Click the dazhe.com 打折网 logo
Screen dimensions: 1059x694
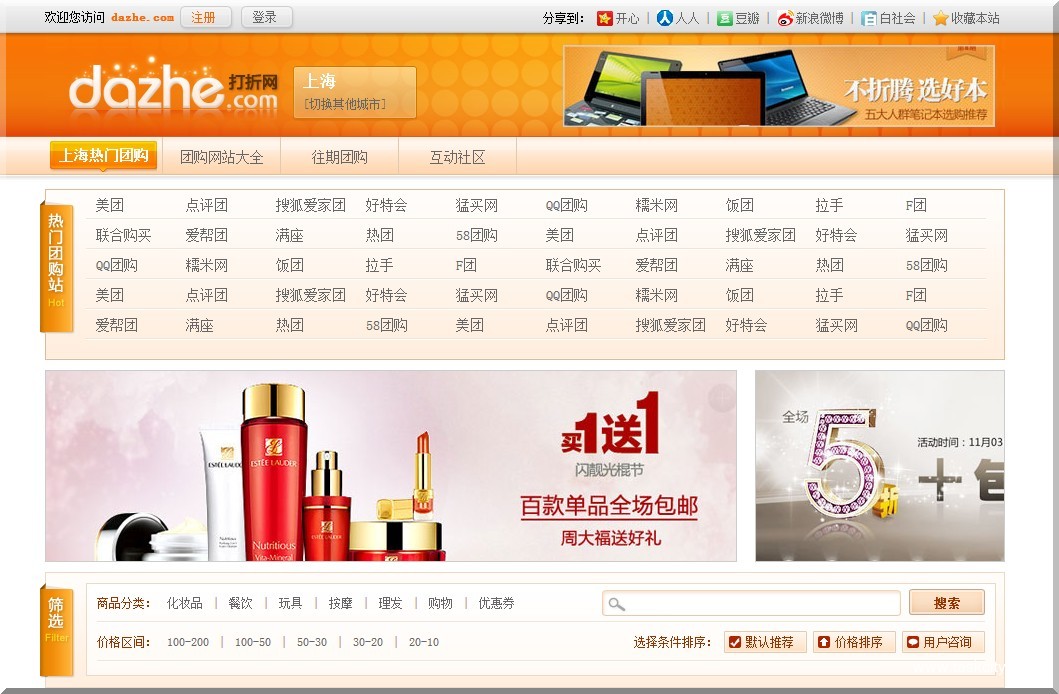click(173, 89)
